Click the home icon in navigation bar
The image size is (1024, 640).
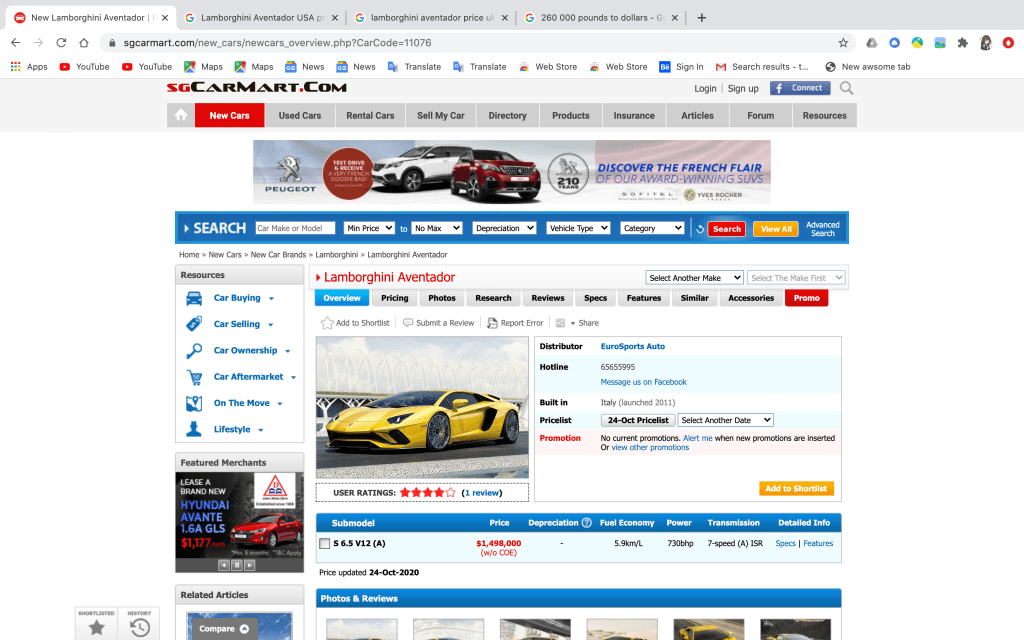[x=180, y=115]
